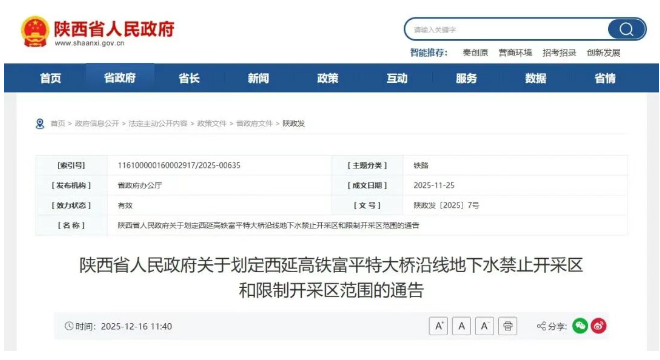Click the 主题分类 field label
This screenshot has width=660, height=360.
click(x=367, y=165)
